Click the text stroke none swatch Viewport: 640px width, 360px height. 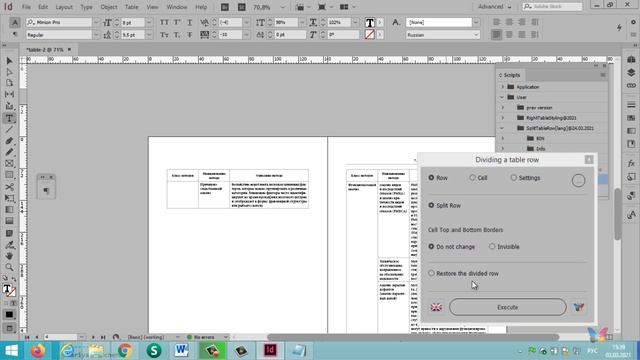coord(369,35)
